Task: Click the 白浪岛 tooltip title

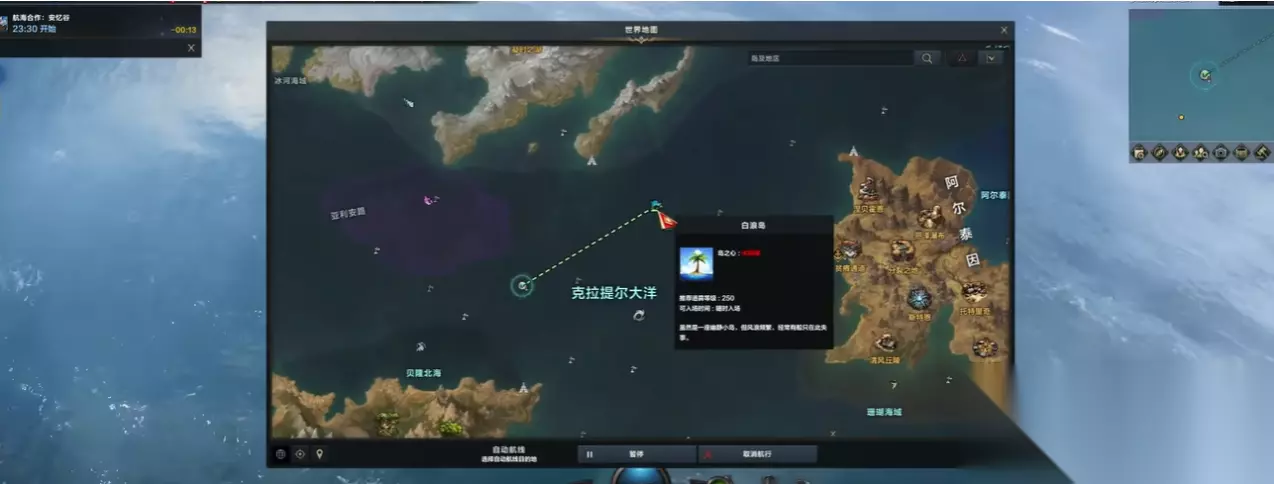Action: coord(753,226)
